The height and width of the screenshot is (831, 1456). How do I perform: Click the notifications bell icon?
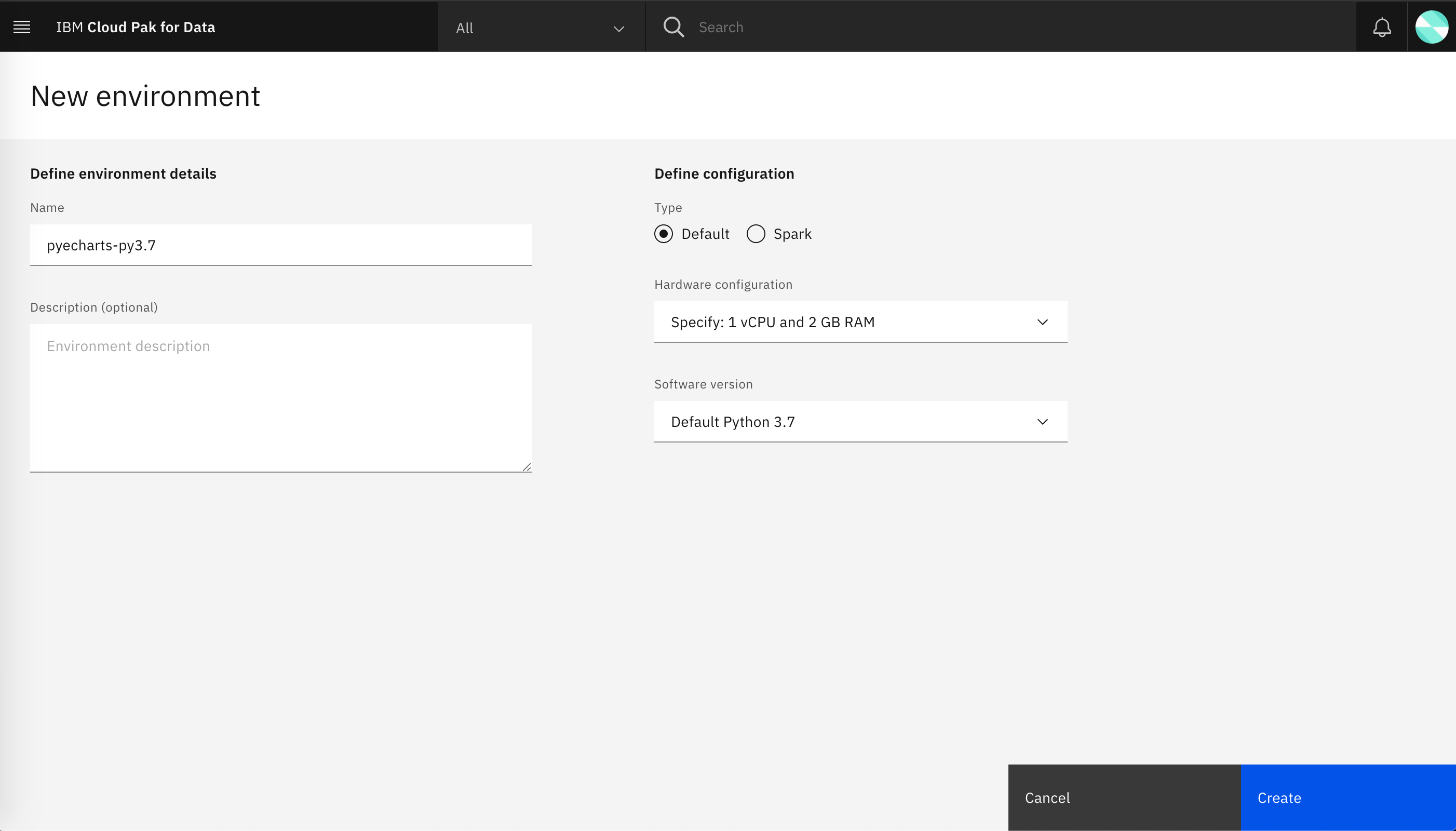coord(1382,27)
